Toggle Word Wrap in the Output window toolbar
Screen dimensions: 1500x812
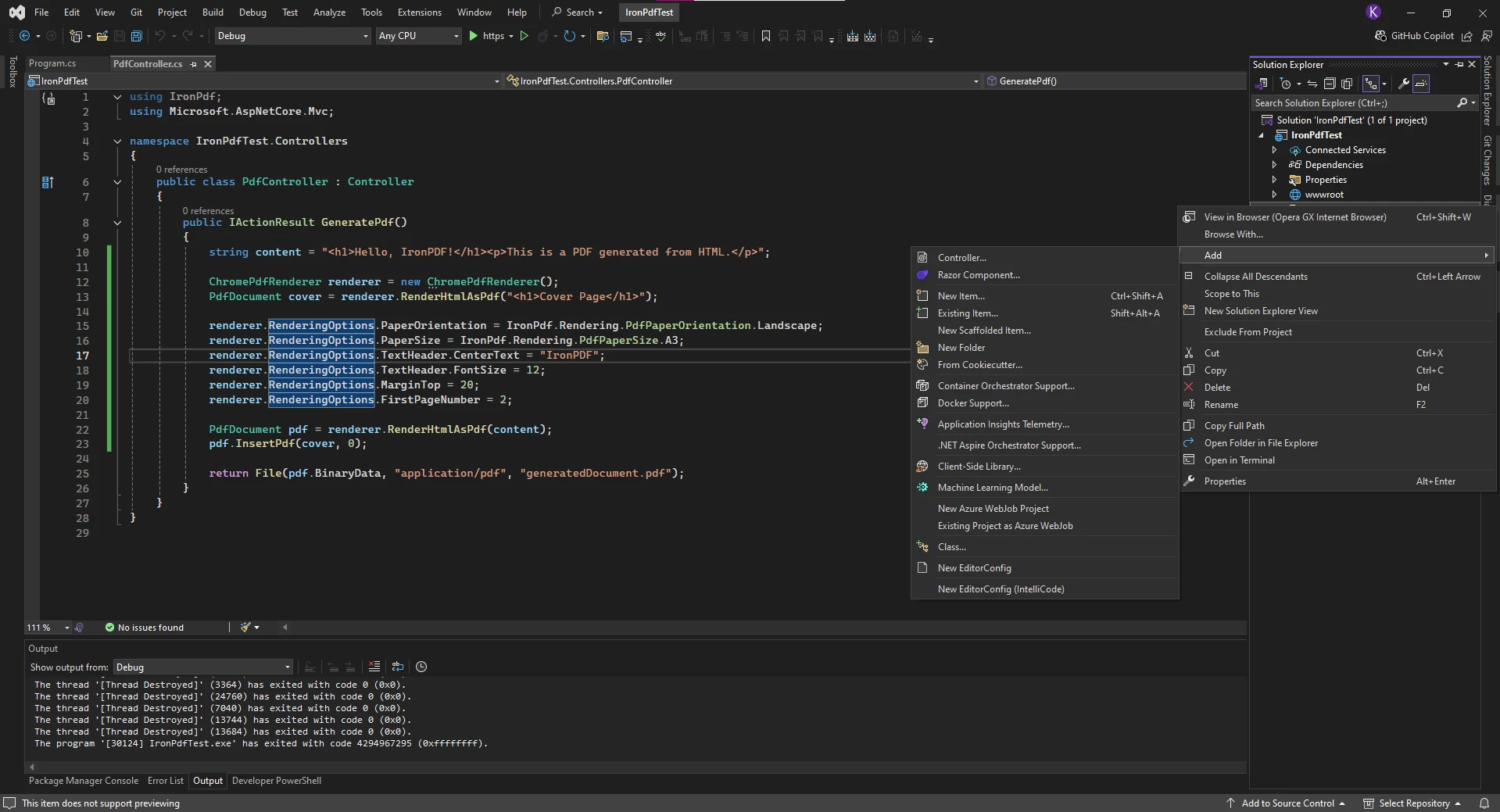point(398,667)
